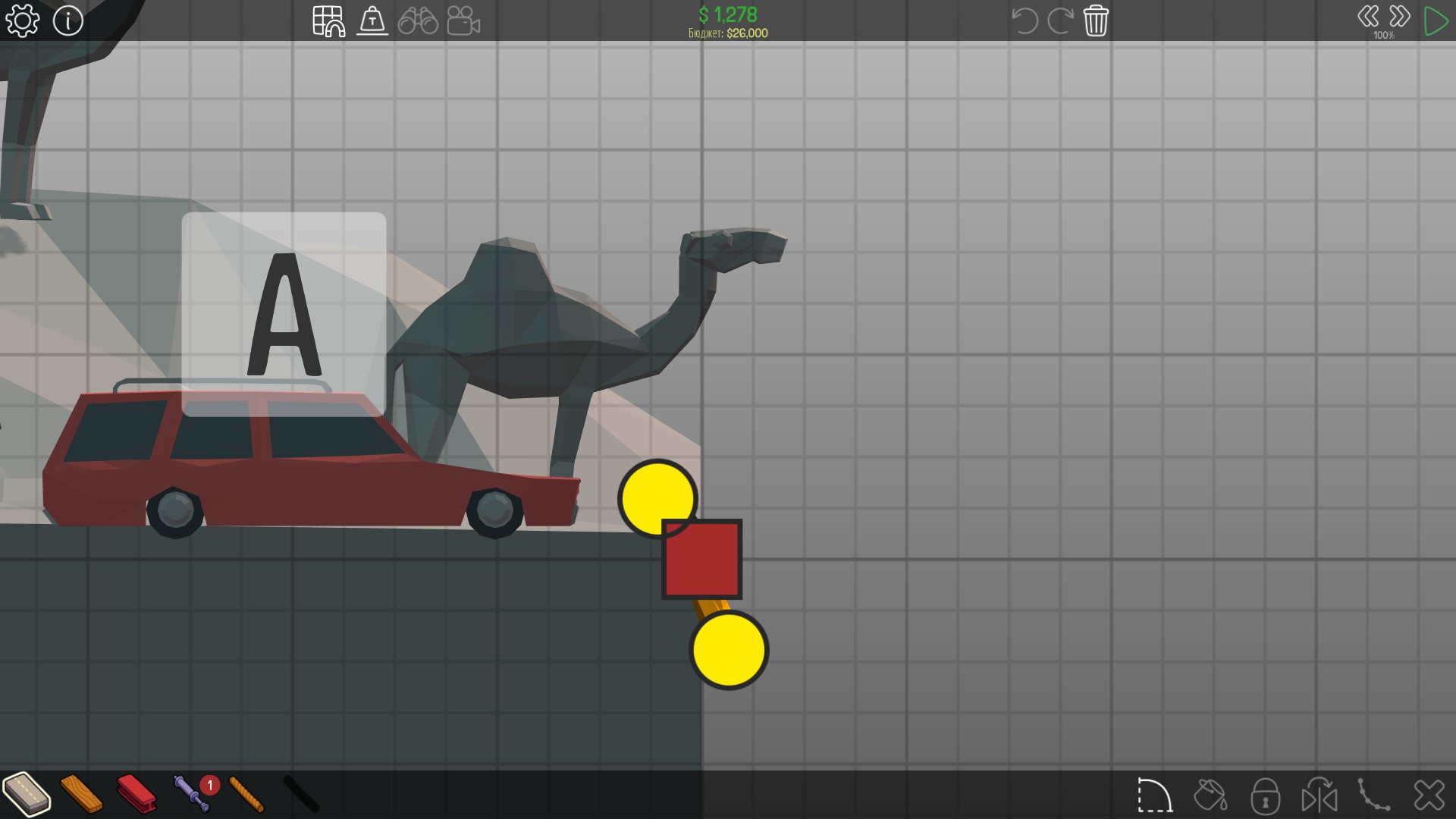1456x819 pixels.
Task: Select the Rope material
Action: pos(246,794)
